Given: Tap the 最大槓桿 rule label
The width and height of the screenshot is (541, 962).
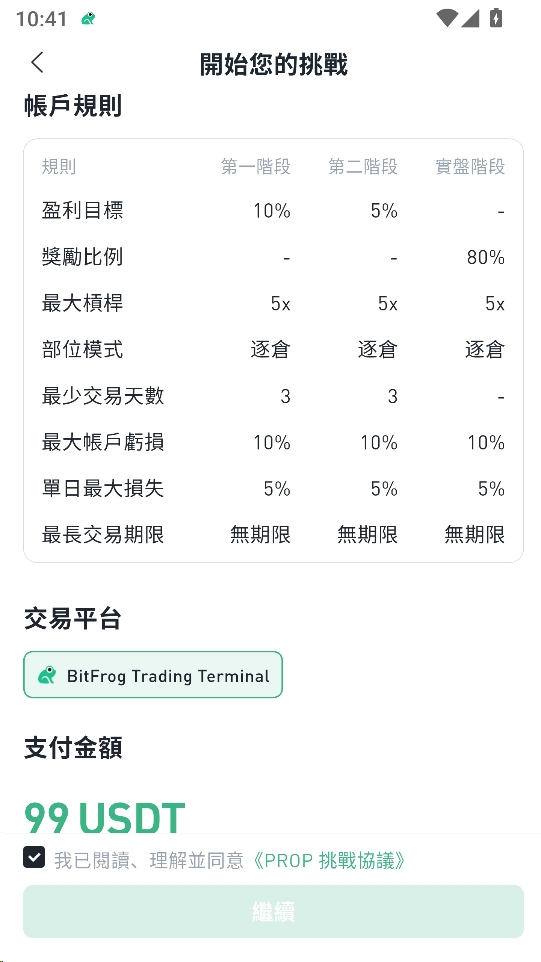Looking at the screenshot, I should point(82,303).
